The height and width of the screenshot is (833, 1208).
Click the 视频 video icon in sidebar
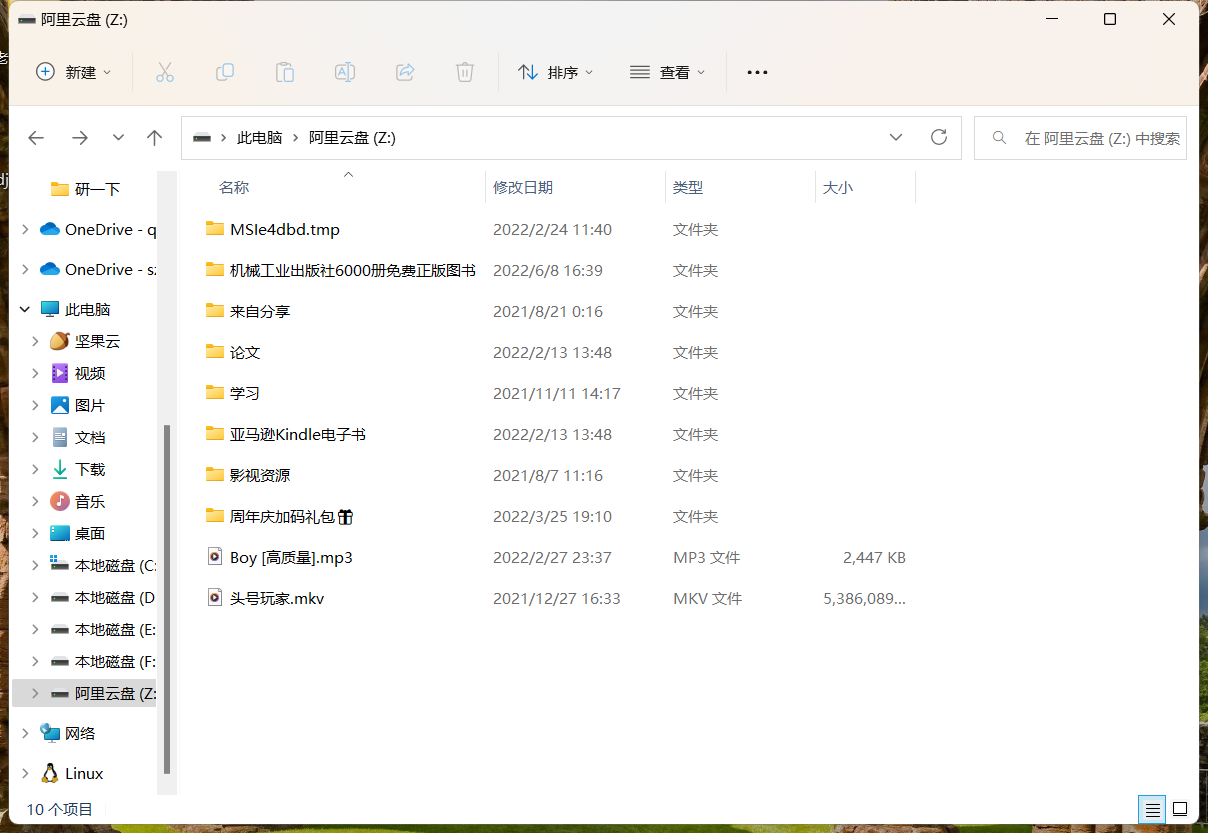point(60,373)
